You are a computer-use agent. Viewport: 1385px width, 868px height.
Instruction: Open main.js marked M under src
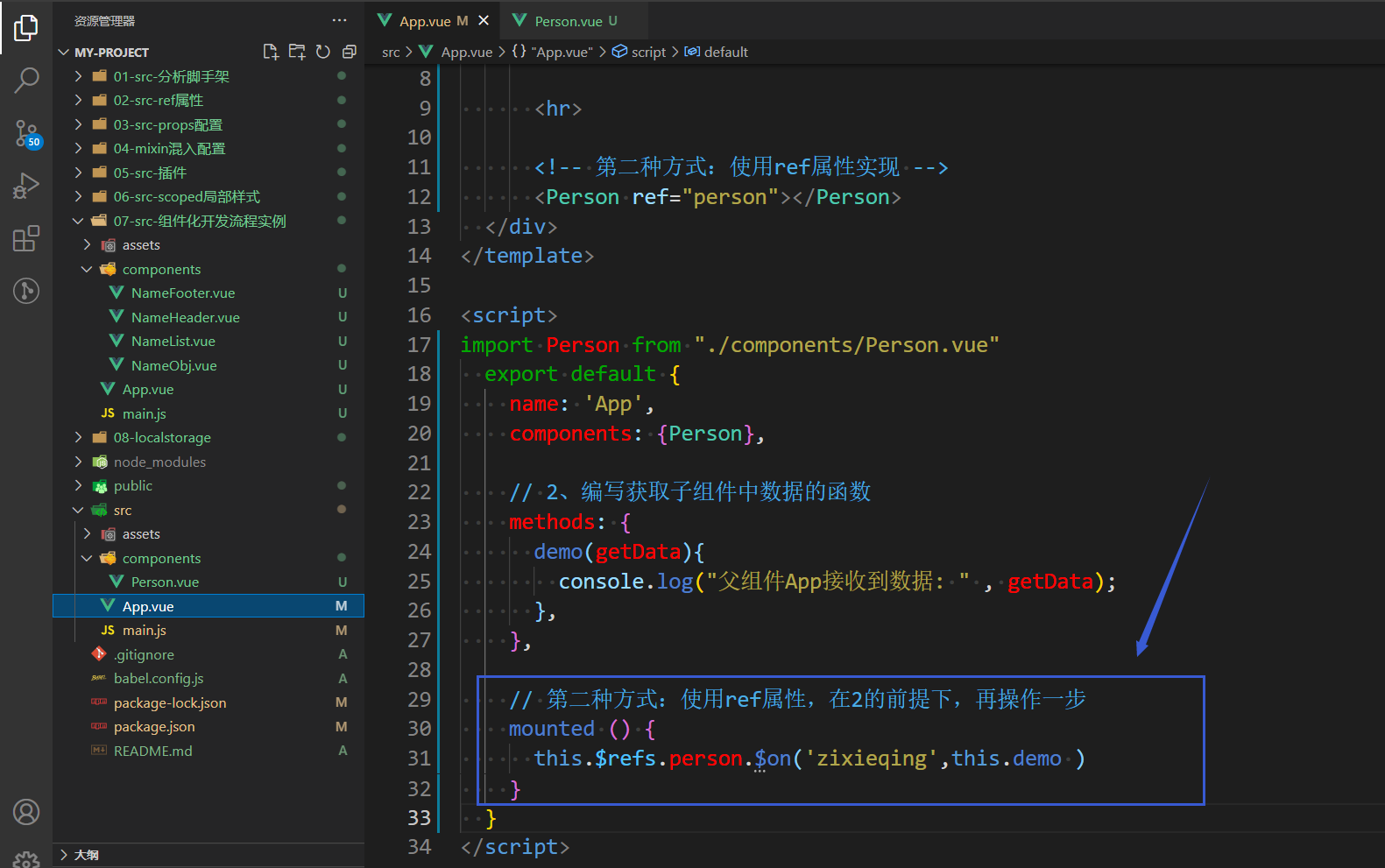click(208, 631)
